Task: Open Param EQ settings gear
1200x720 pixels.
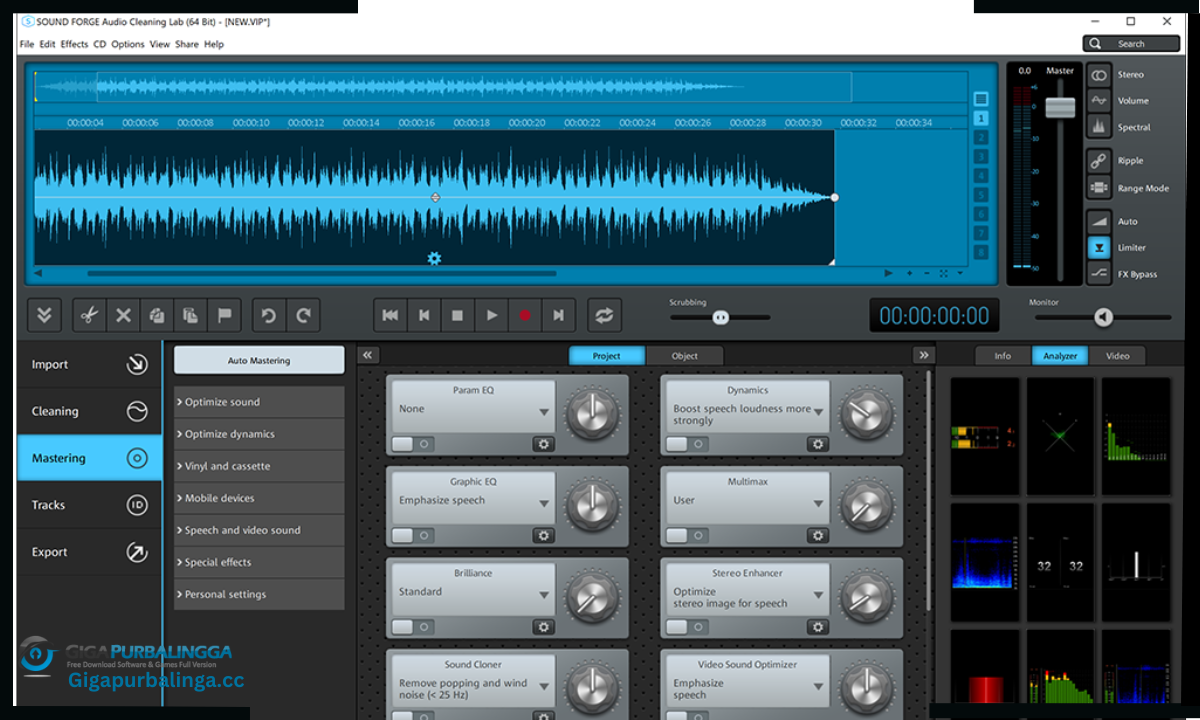Action: point(543,444)
